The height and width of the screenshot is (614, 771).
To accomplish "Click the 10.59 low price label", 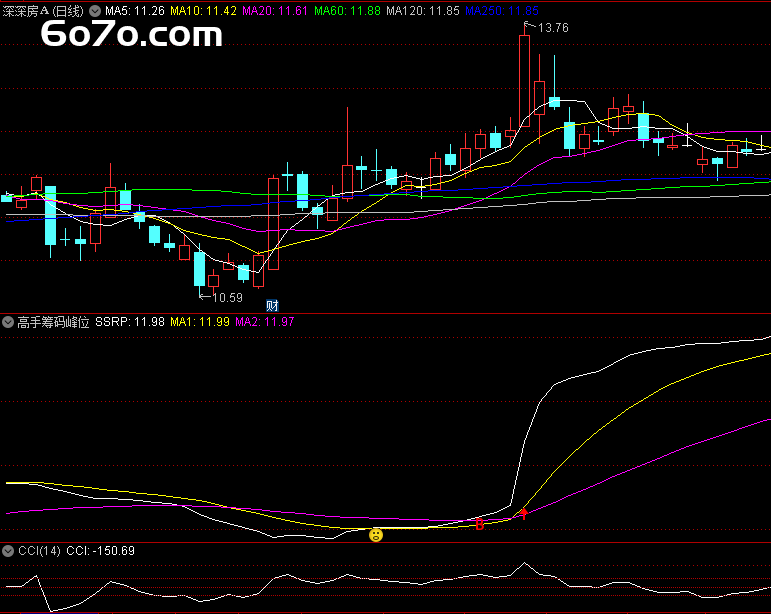I will coord(227,297).
